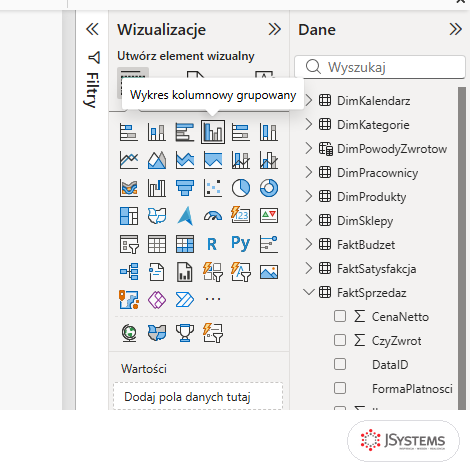470x472 pixels.
Task: Select the donut chart visual
Action: [269, 188]
